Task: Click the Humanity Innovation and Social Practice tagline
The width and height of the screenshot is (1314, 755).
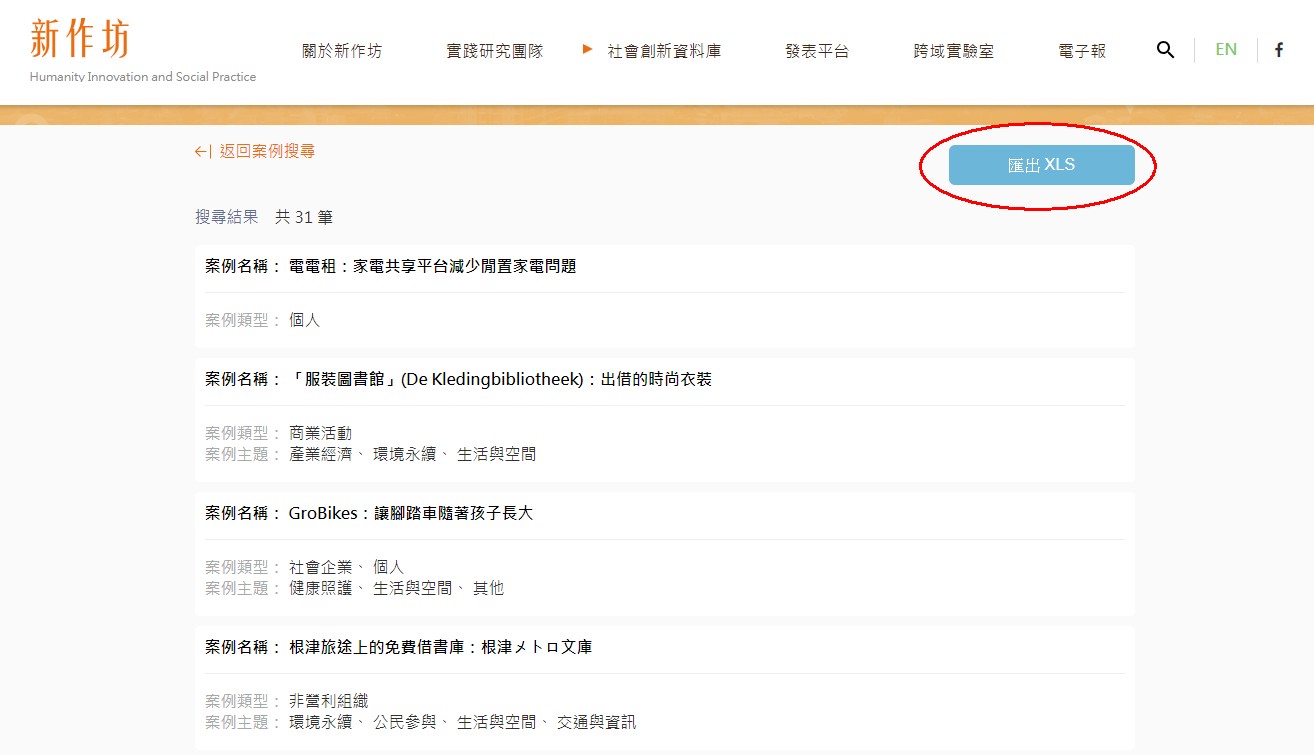Action: pos(143,77)
